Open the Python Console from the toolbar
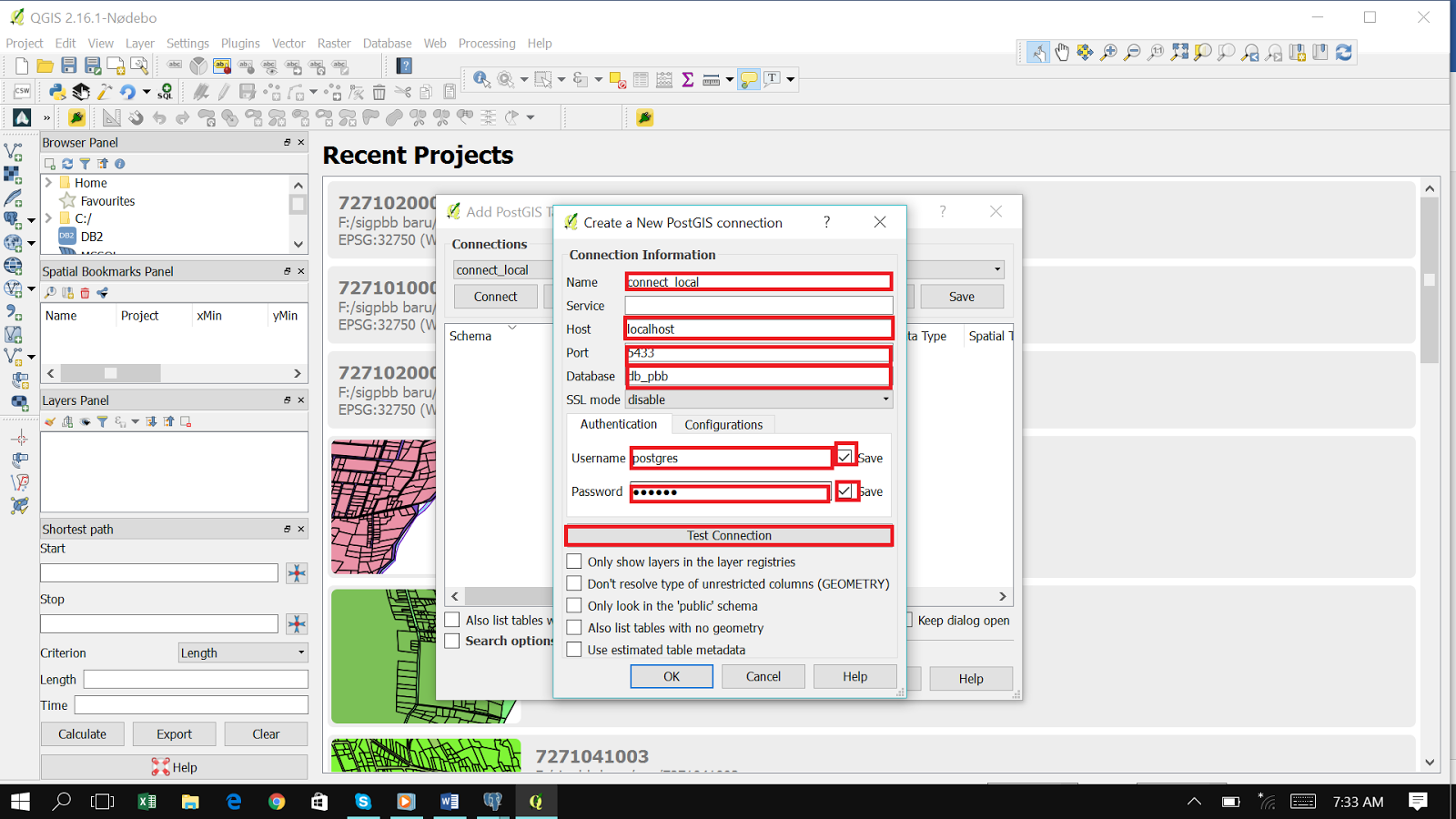 pos(56,91)
